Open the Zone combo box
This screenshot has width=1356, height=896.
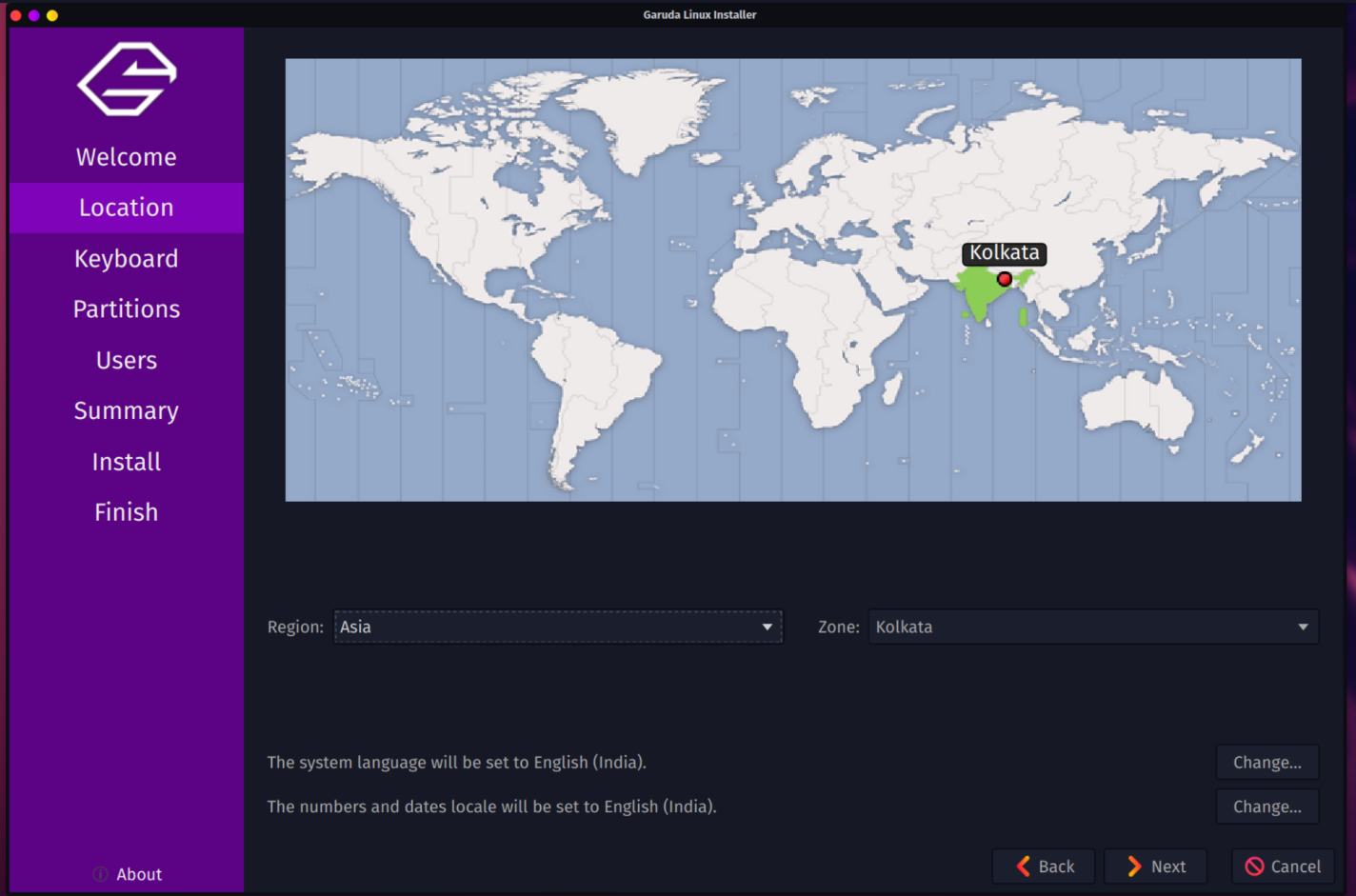pos(1093,627)
